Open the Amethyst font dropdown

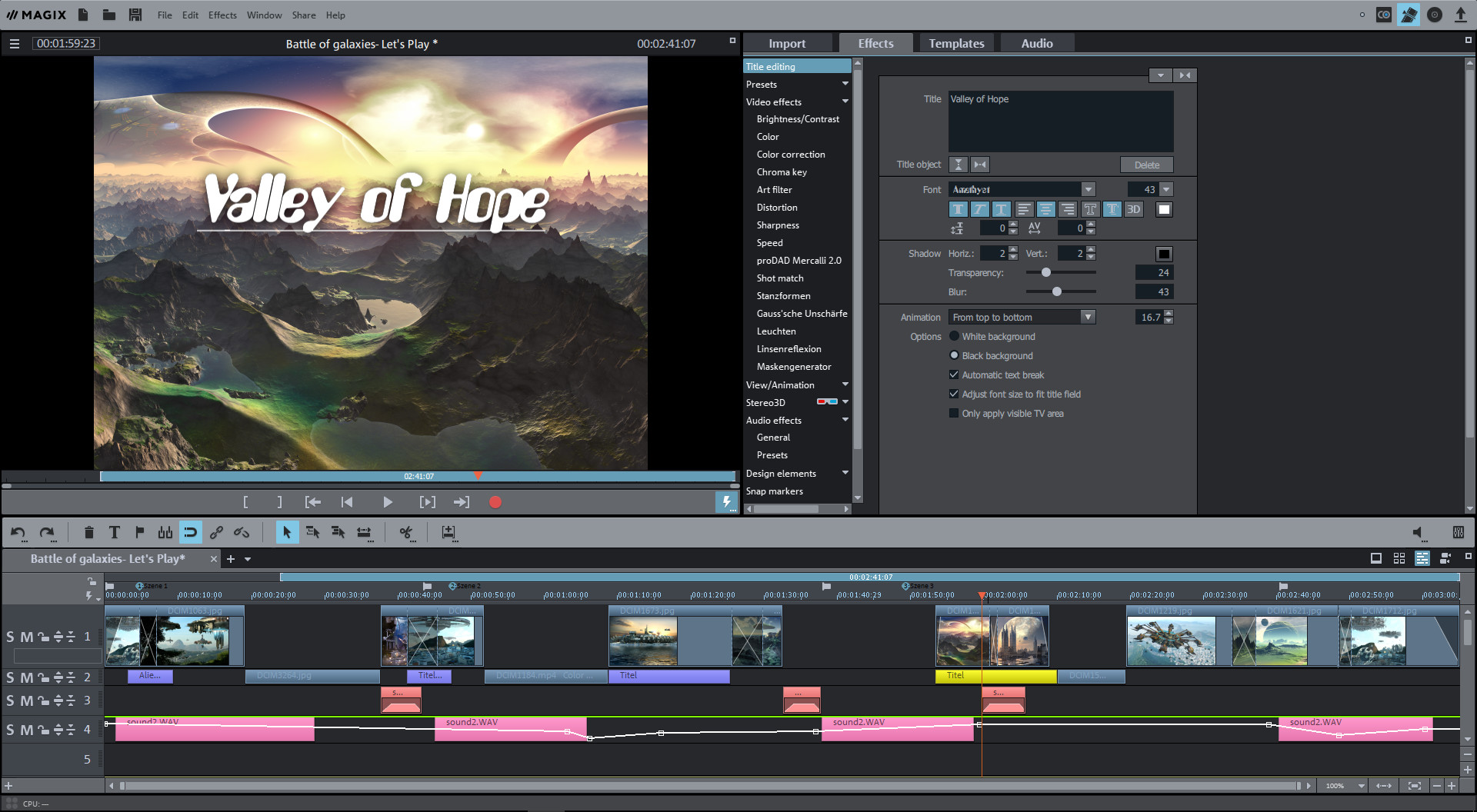tap(1088, 188)
